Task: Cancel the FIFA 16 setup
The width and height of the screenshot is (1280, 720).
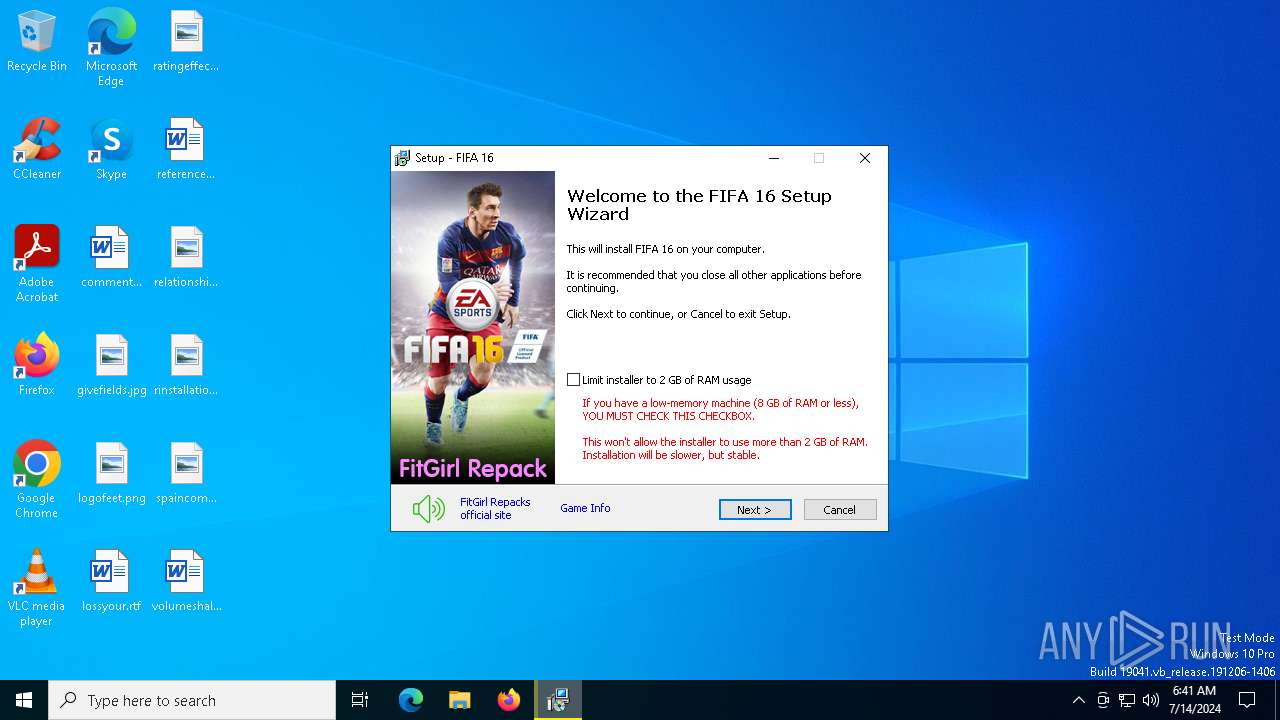Action: tap(840, 510)
